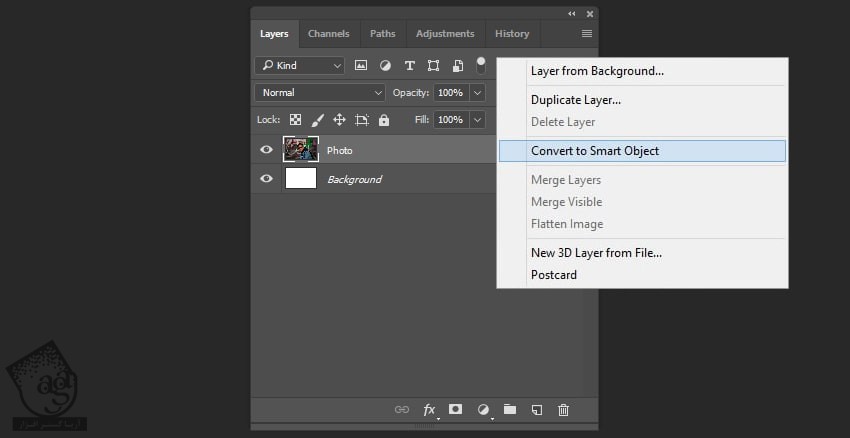Open the History tab
Screen dimensions: 850x438
click(512, 33)
